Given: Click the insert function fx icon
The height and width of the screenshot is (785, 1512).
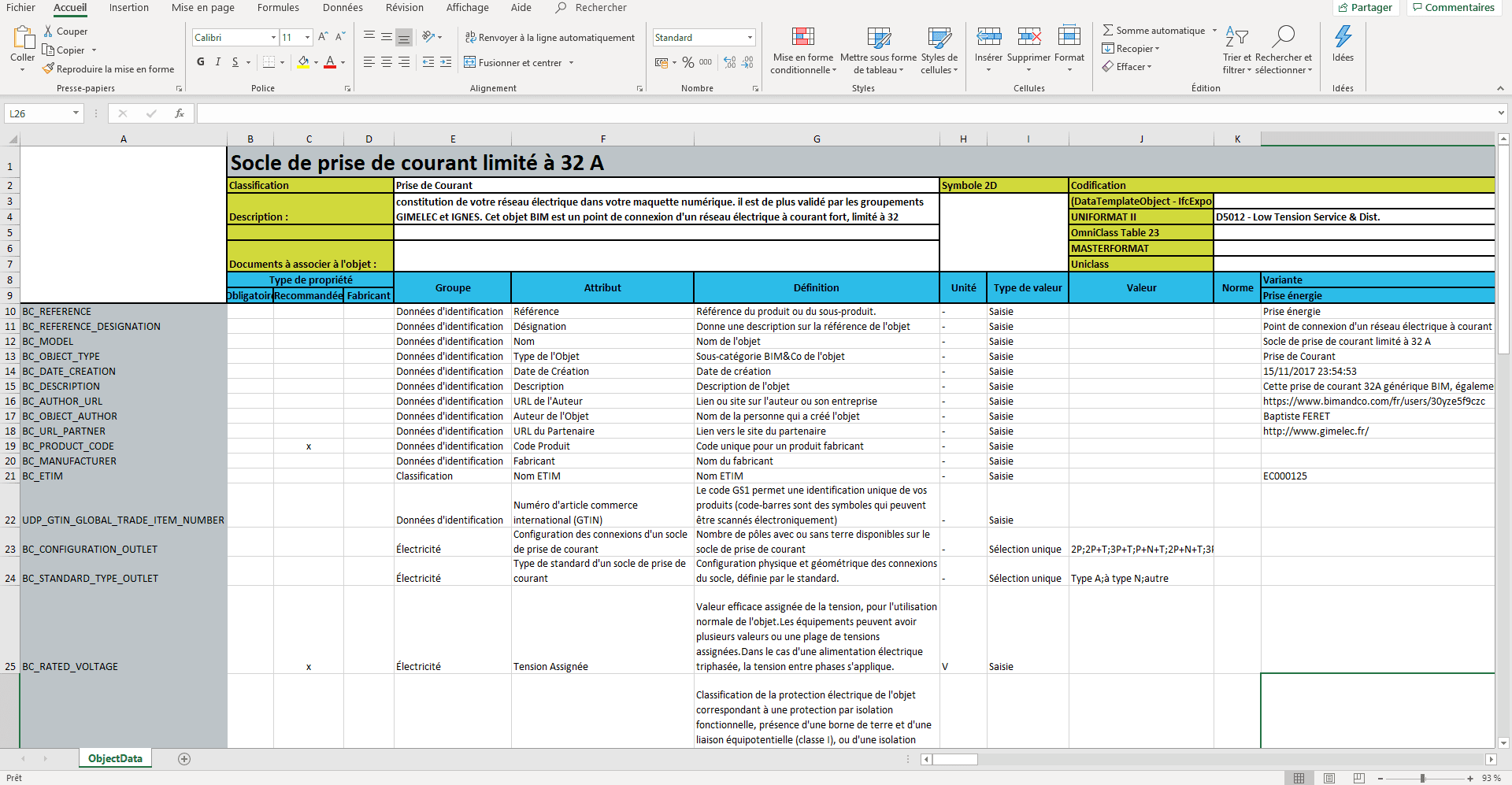Looking at the screenshot, I should pos(180,113).
